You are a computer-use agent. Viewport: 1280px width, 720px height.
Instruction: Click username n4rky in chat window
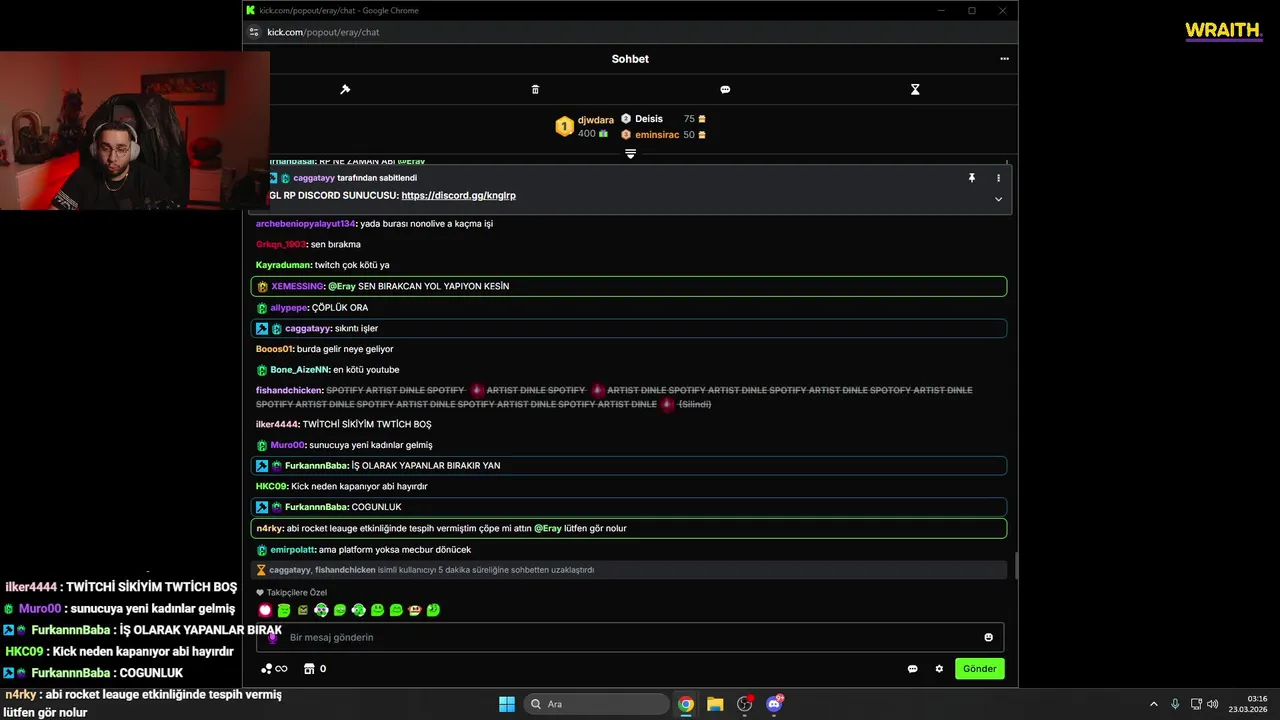pos(269,528)
